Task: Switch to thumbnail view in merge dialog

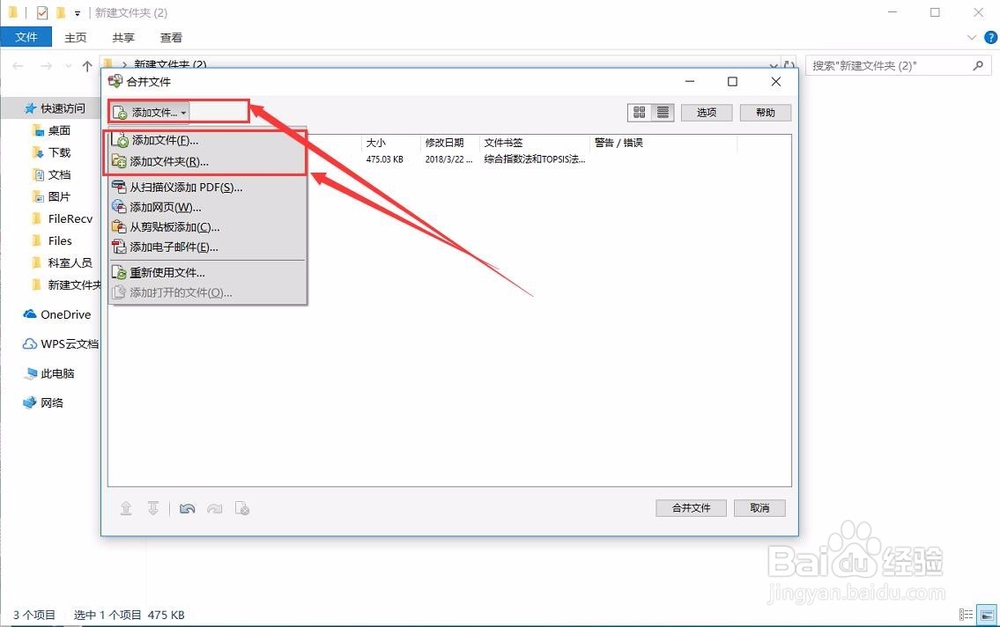Action: (x=639, y=113)
